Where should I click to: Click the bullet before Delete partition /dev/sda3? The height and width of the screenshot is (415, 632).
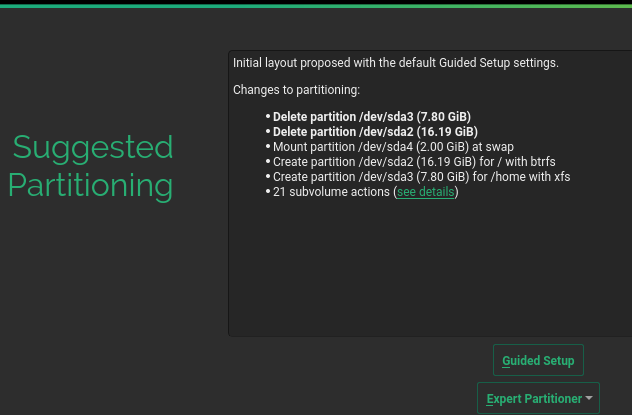tap(268, 117)
